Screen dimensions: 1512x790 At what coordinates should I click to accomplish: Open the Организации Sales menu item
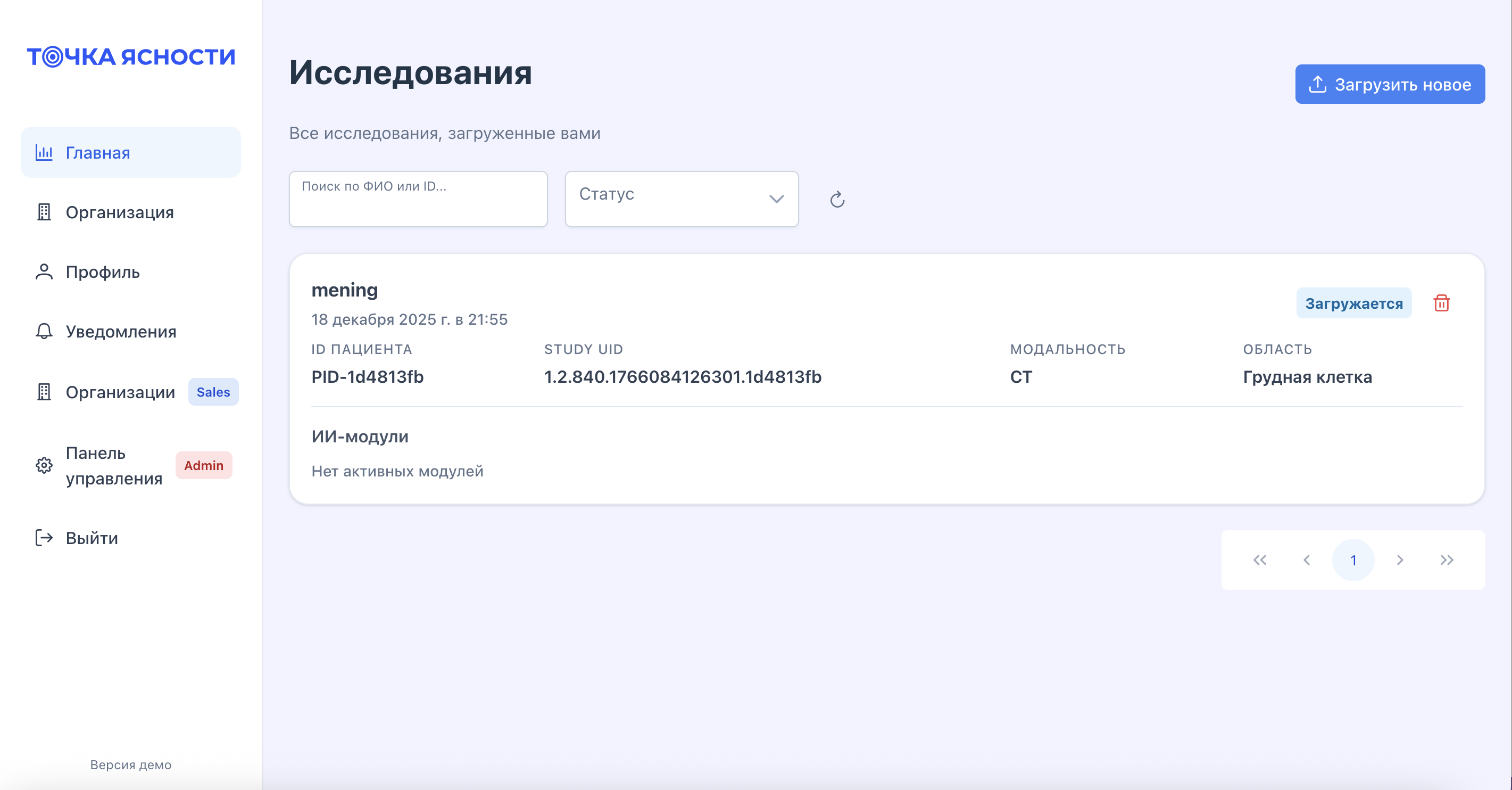(131, 392)
